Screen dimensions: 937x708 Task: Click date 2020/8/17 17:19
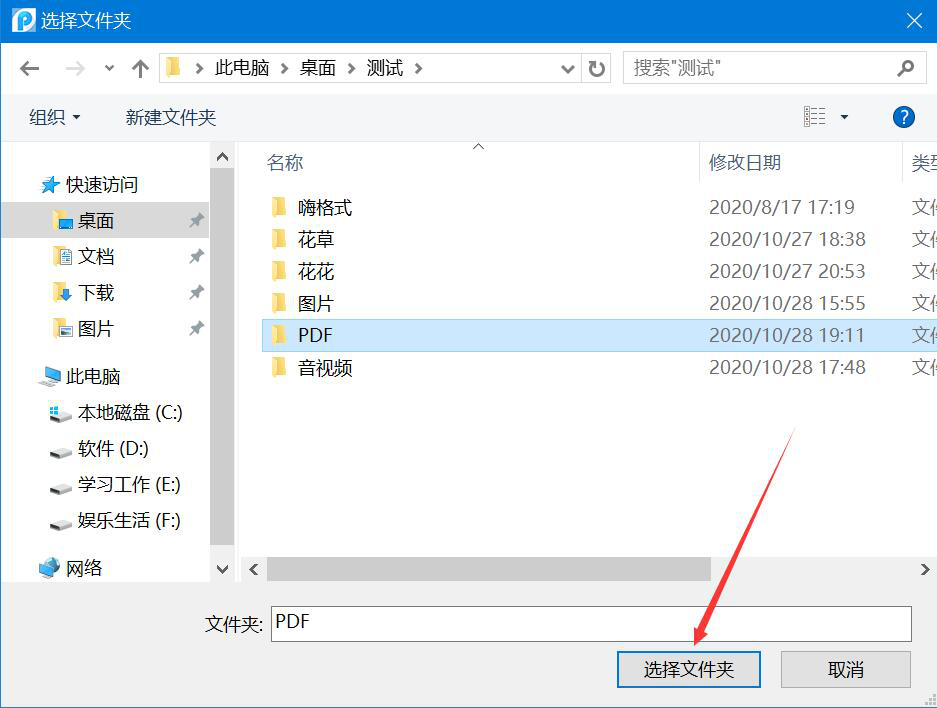(x=782, y=207)
